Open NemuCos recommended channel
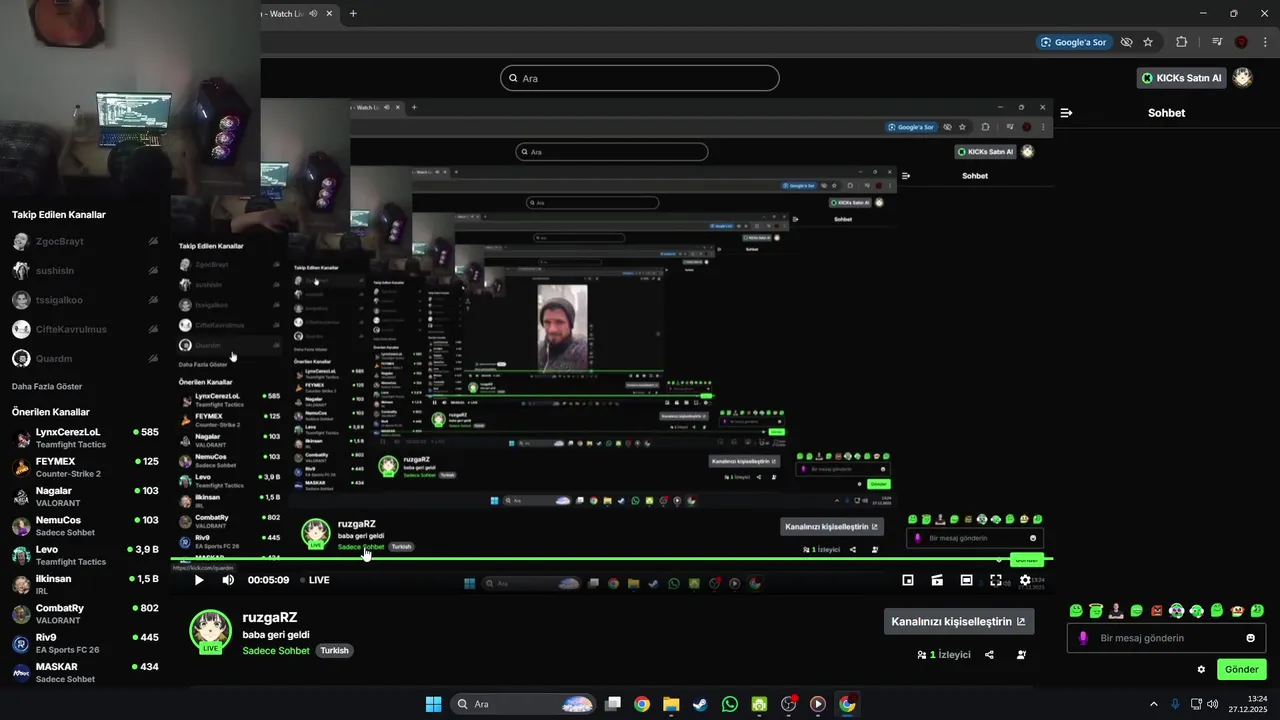Screen dimensions: 1280x720 85,526
